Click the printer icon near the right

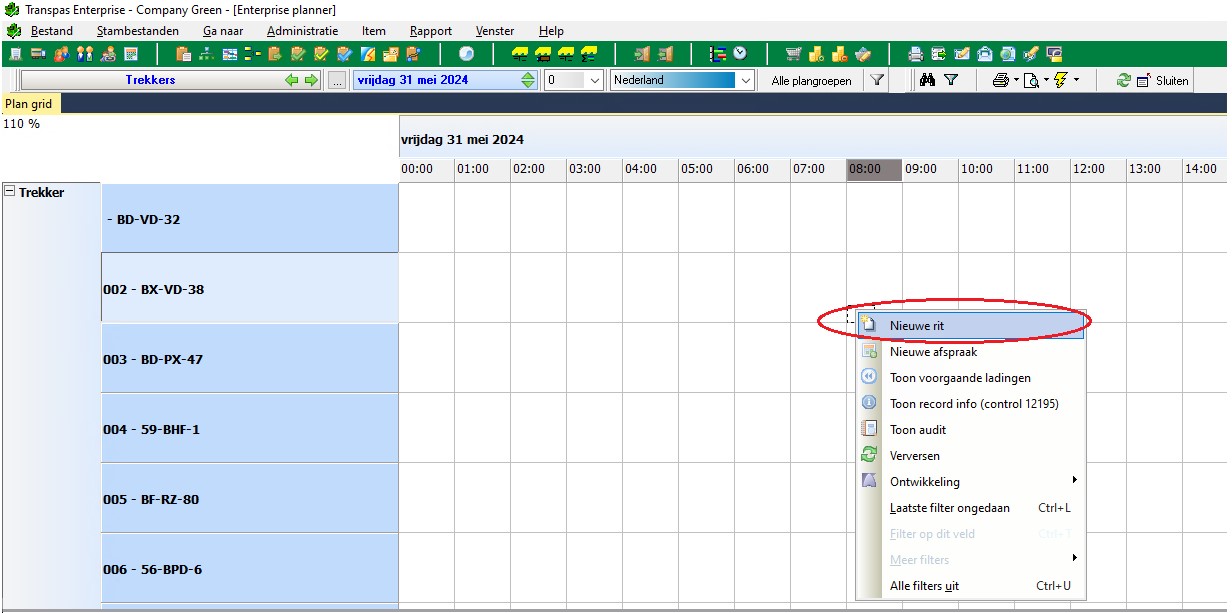[1001, 80]
